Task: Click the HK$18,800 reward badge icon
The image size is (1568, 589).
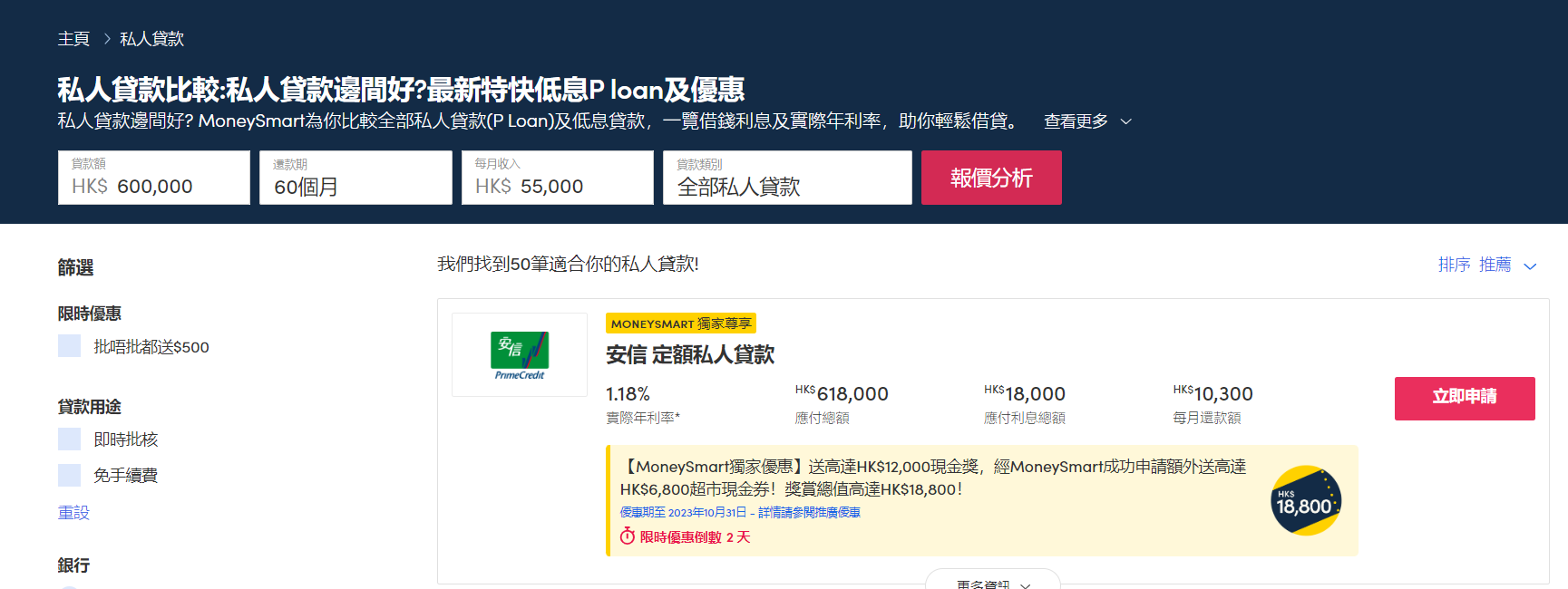Action: pos(1306,500)
